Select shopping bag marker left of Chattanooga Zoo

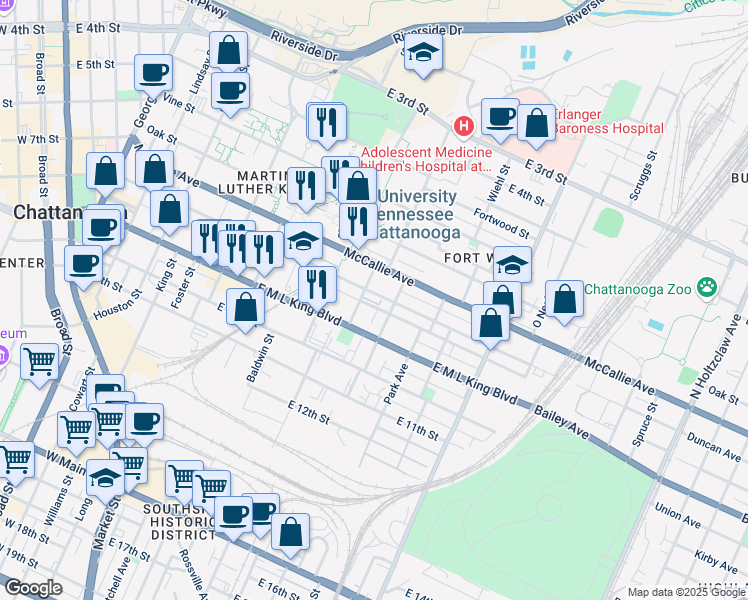tap(564, 300)
